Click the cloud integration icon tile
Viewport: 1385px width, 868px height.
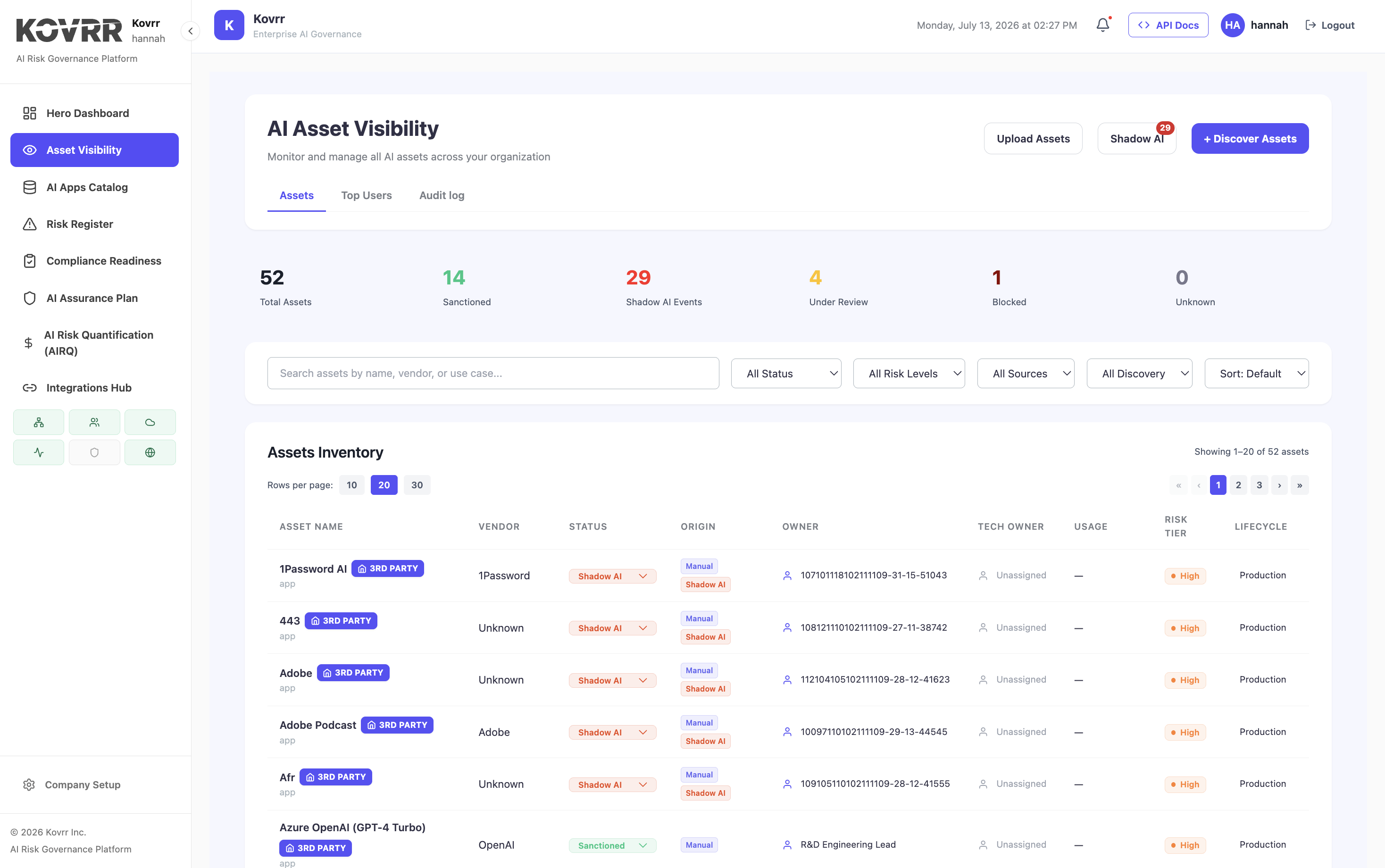tap(150, 423)
